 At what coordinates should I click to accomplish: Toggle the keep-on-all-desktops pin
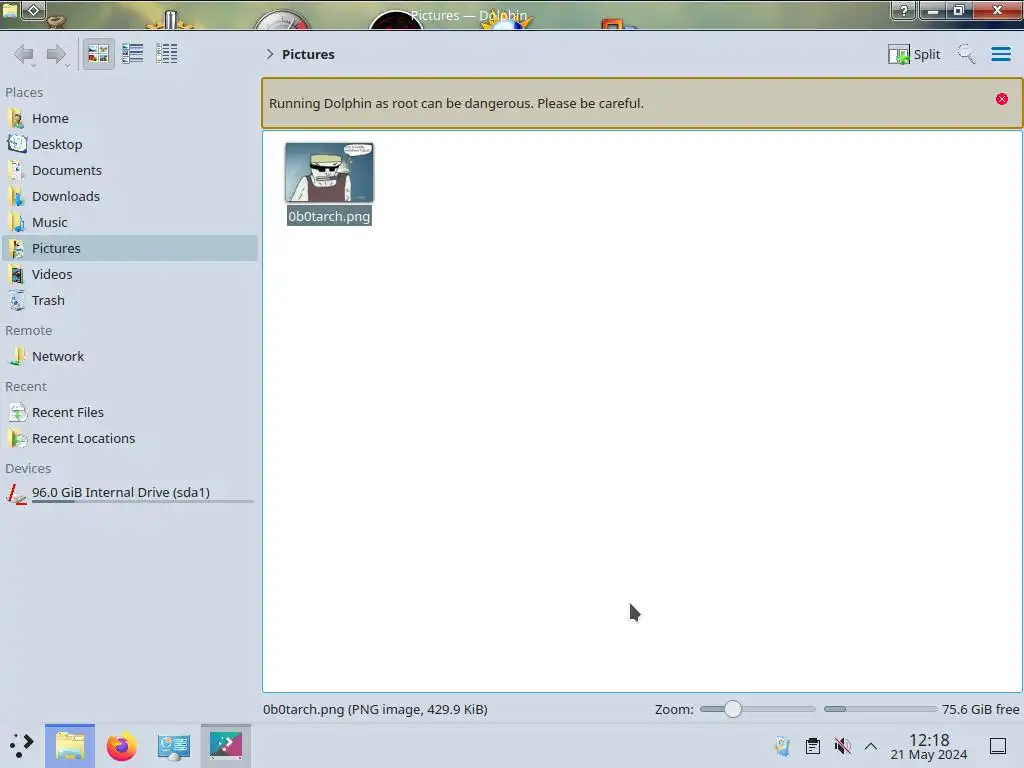tap(34, 10)
